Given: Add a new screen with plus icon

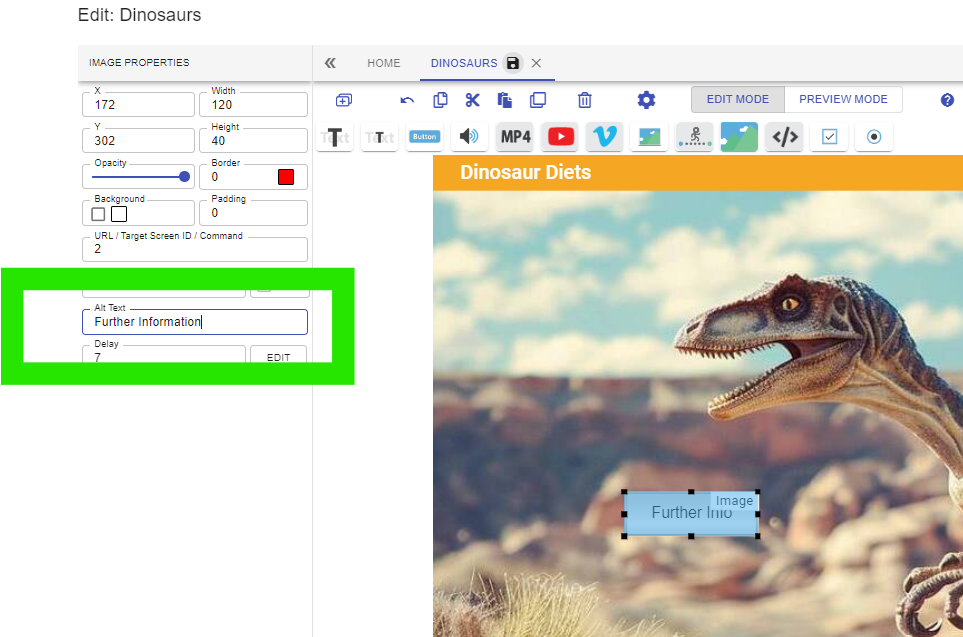Looking at the screenshot, I should tap(344, 100).
